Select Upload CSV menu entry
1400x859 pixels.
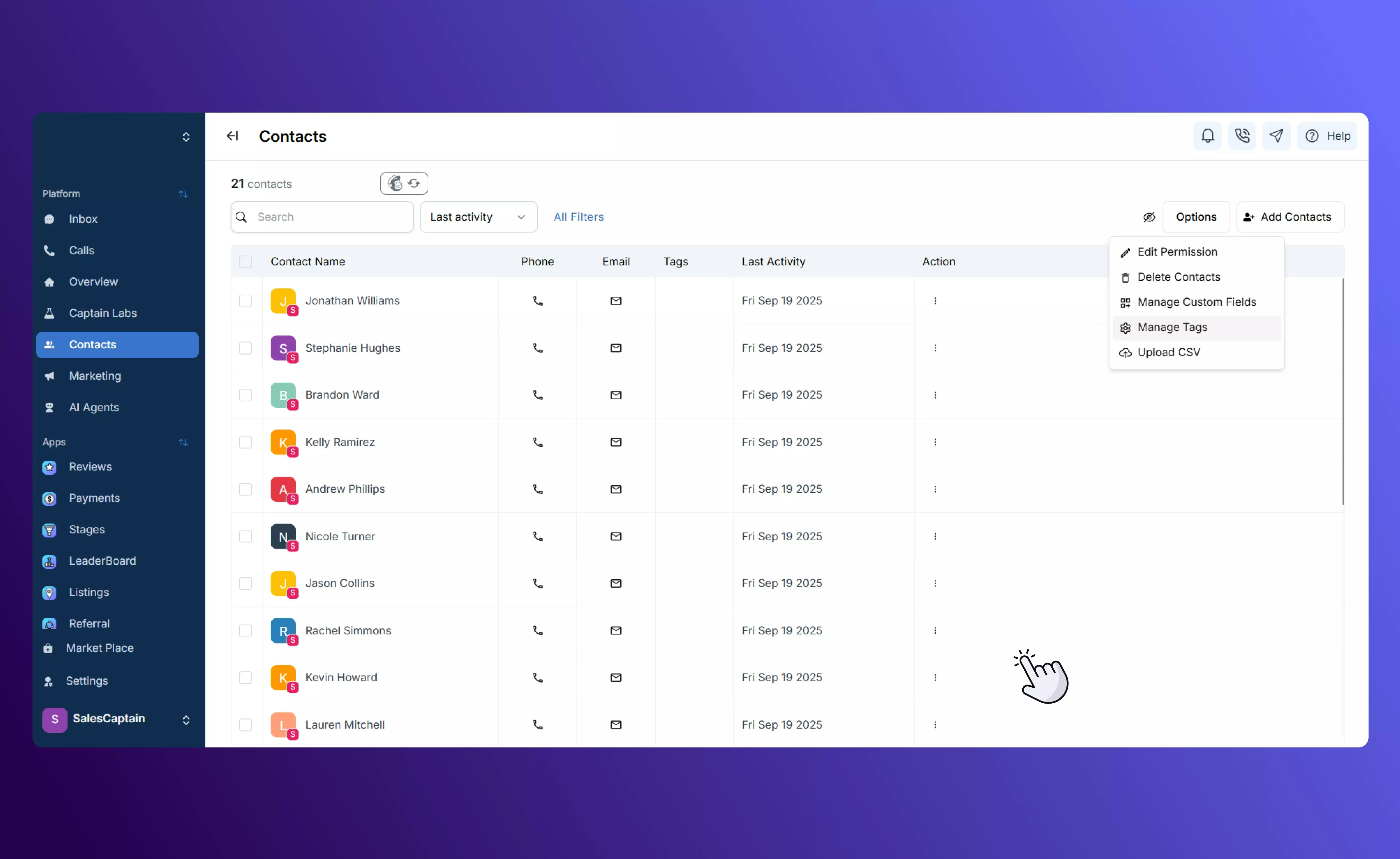pyautogui.click(x=1168, y=352)
